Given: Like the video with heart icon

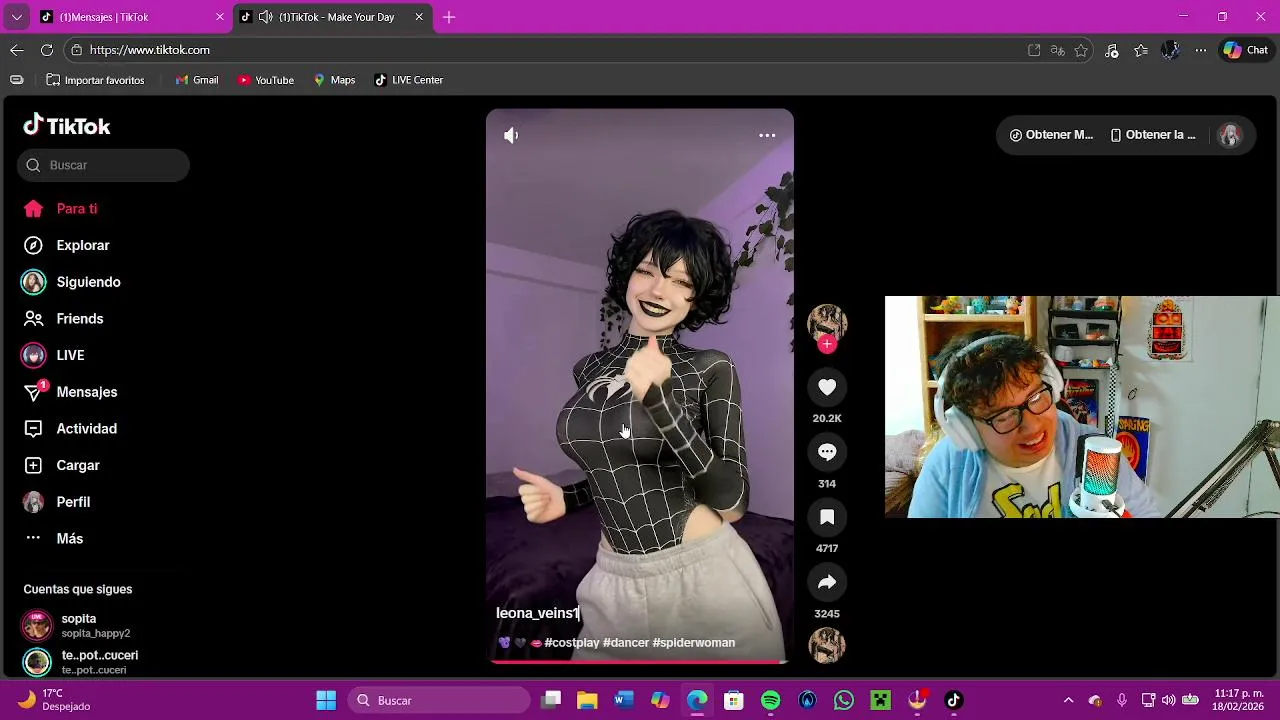Looking at the screenshot, I should (827, 387).
